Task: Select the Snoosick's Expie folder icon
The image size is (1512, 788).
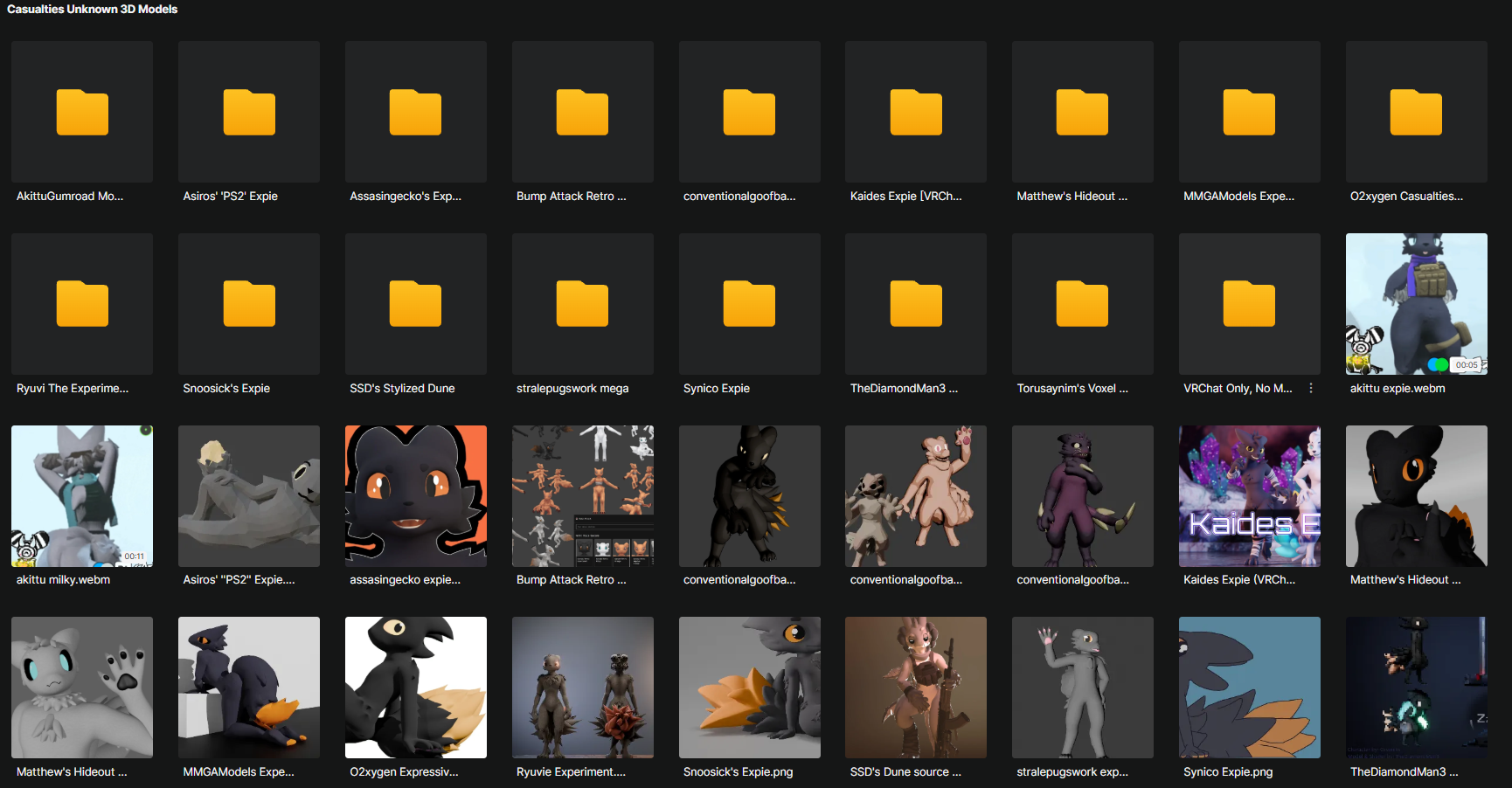Action: (249, 304)
